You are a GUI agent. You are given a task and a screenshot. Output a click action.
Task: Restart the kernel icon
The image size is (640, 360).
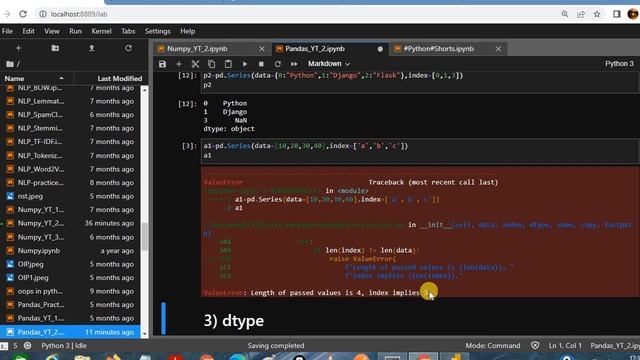click(278, 64)
